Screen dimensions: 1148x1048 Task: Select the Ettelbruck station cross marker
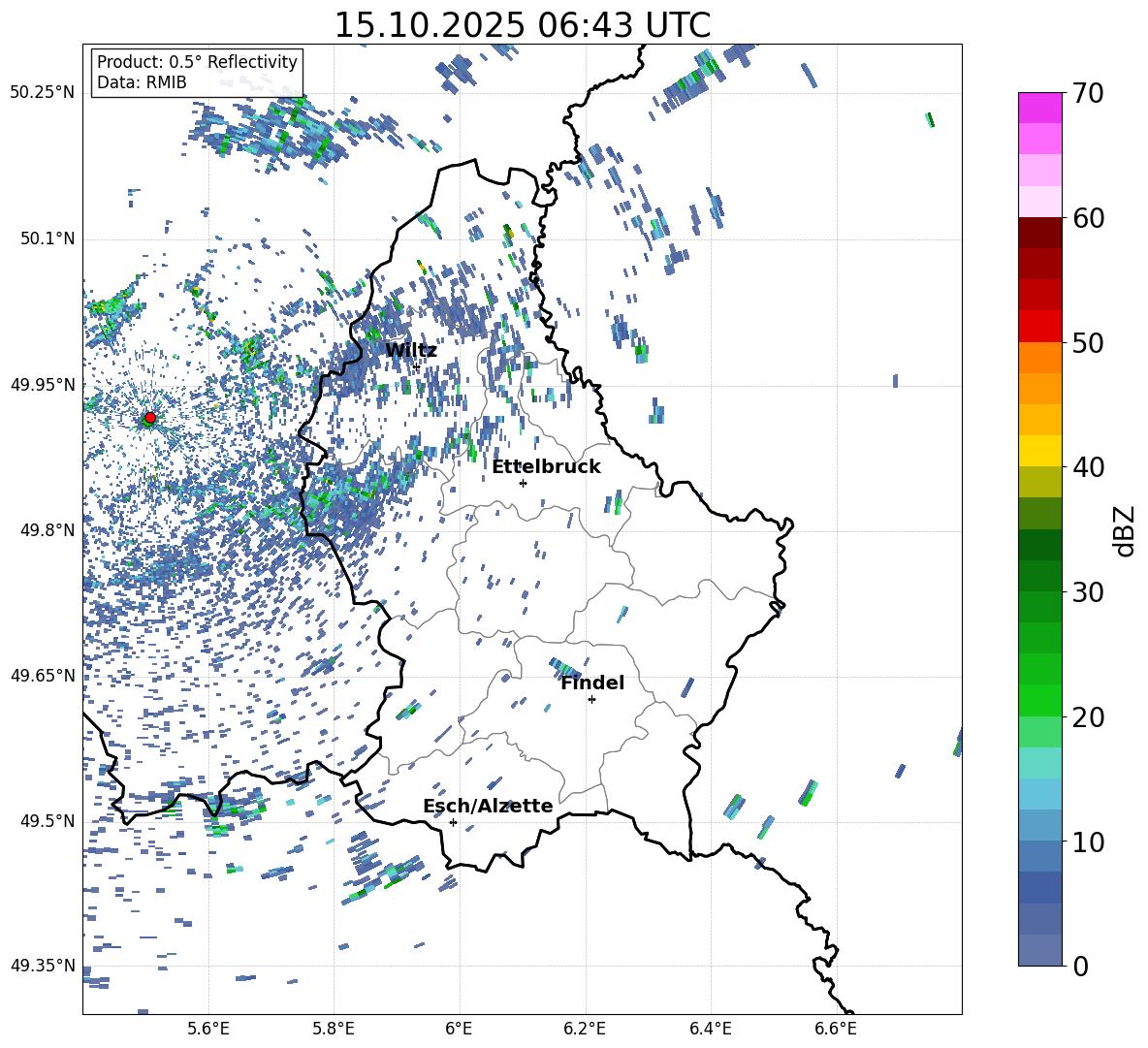tap(523, 483)
